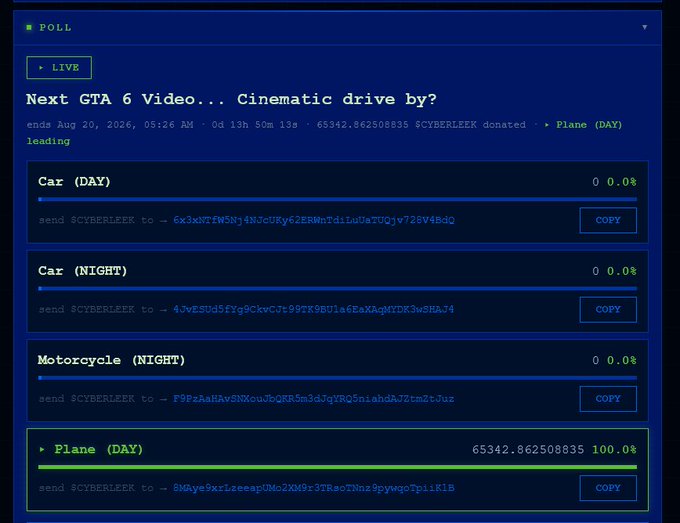Click the $CYBERLEEK donated total text

pos(421,125)
